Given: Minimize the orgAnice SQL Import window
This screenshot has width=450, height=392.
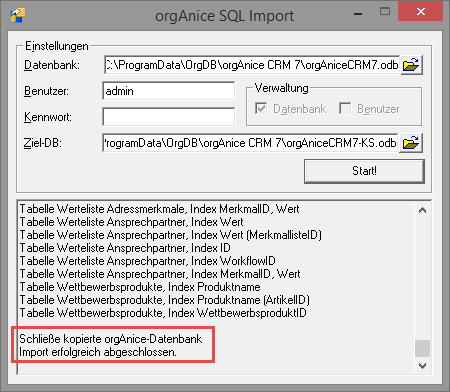Looking at the screenshot, I should [x=358, y=14].
